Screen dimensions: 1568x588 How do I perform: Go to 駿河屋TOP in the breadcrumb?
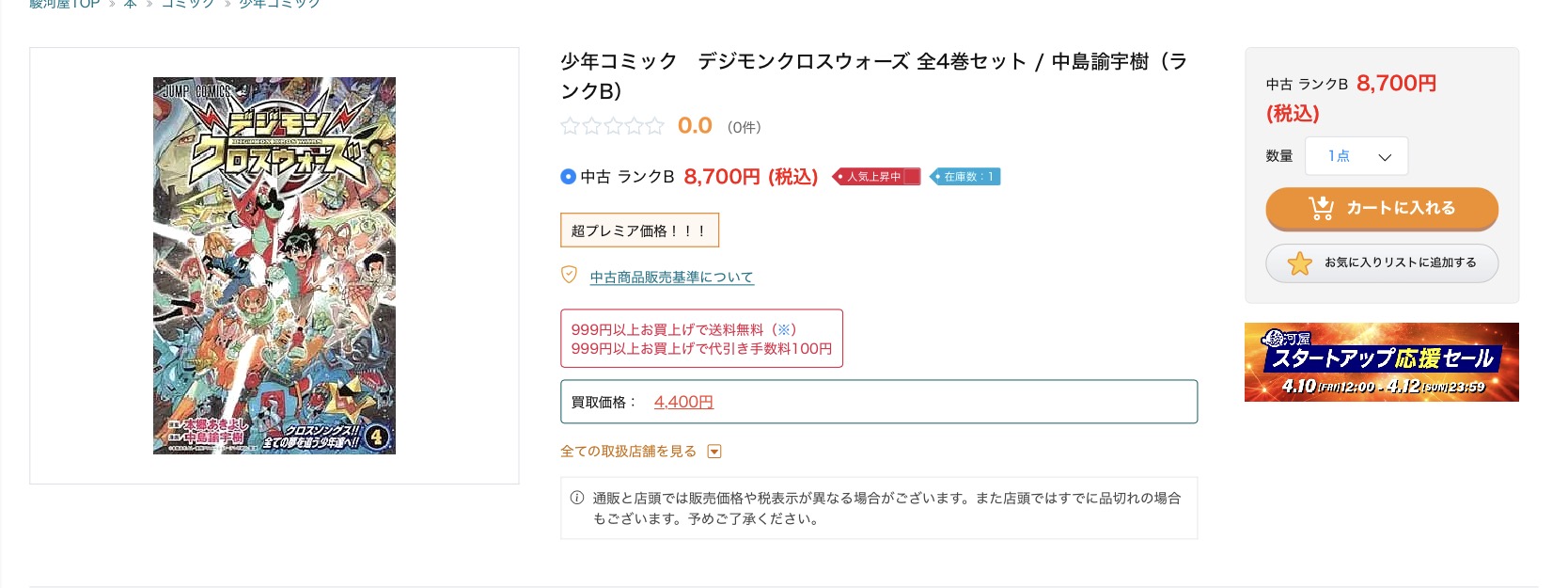click(x=64, y=4)
